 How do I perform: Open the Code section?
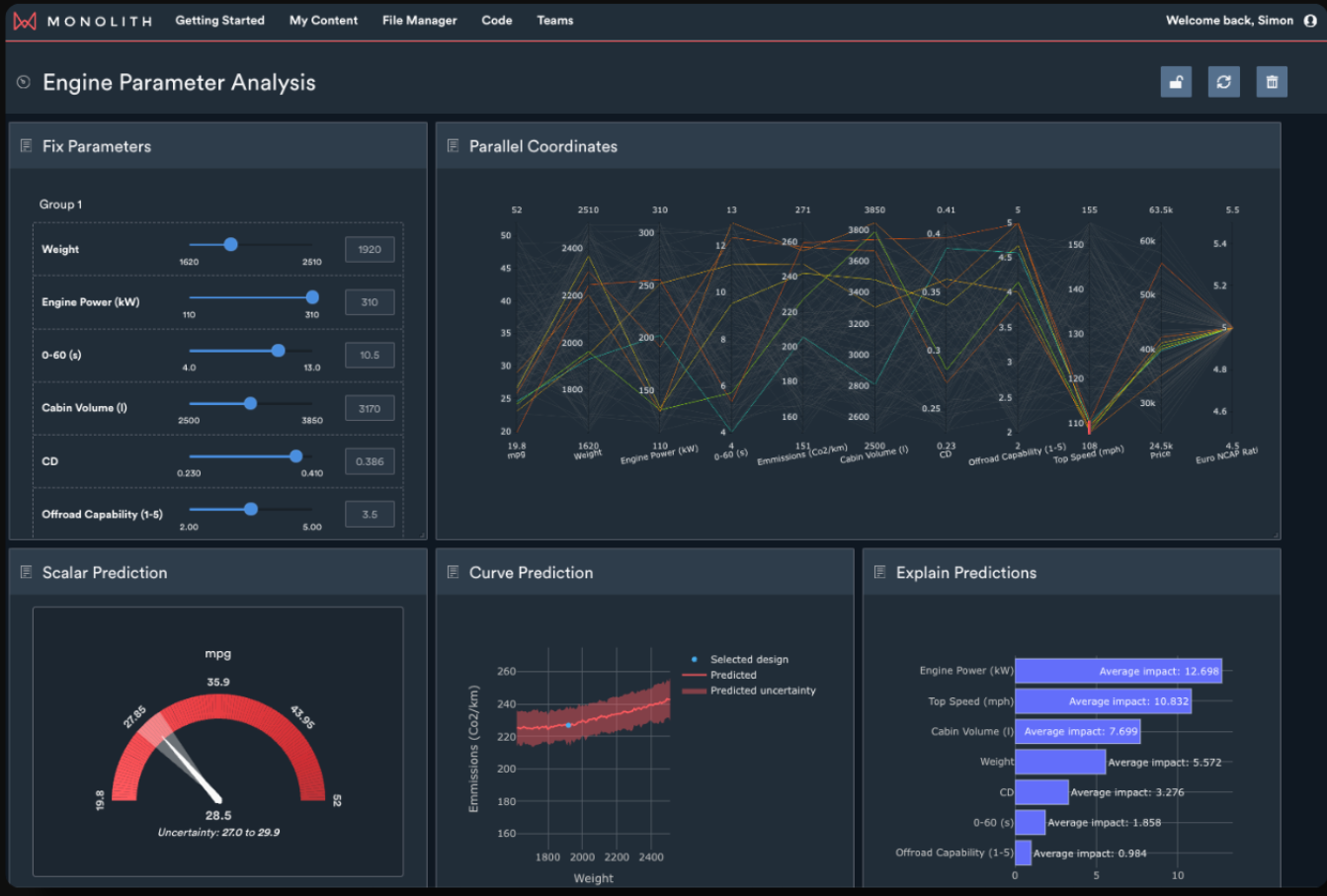click(496, 20)
